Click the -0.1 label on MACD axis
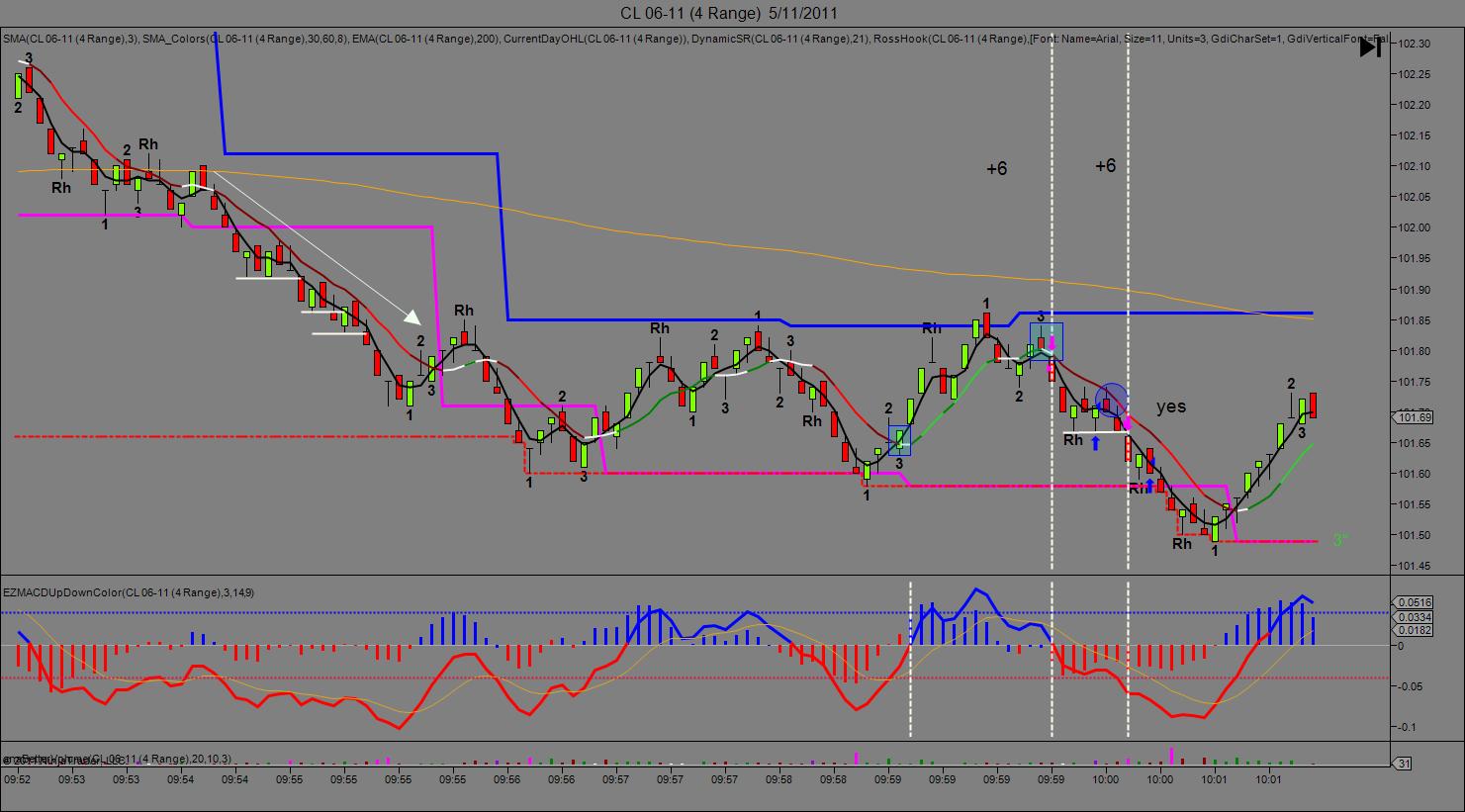Image resolution: width=1465 pixels, height=812 pixels. coord(1408,727)
